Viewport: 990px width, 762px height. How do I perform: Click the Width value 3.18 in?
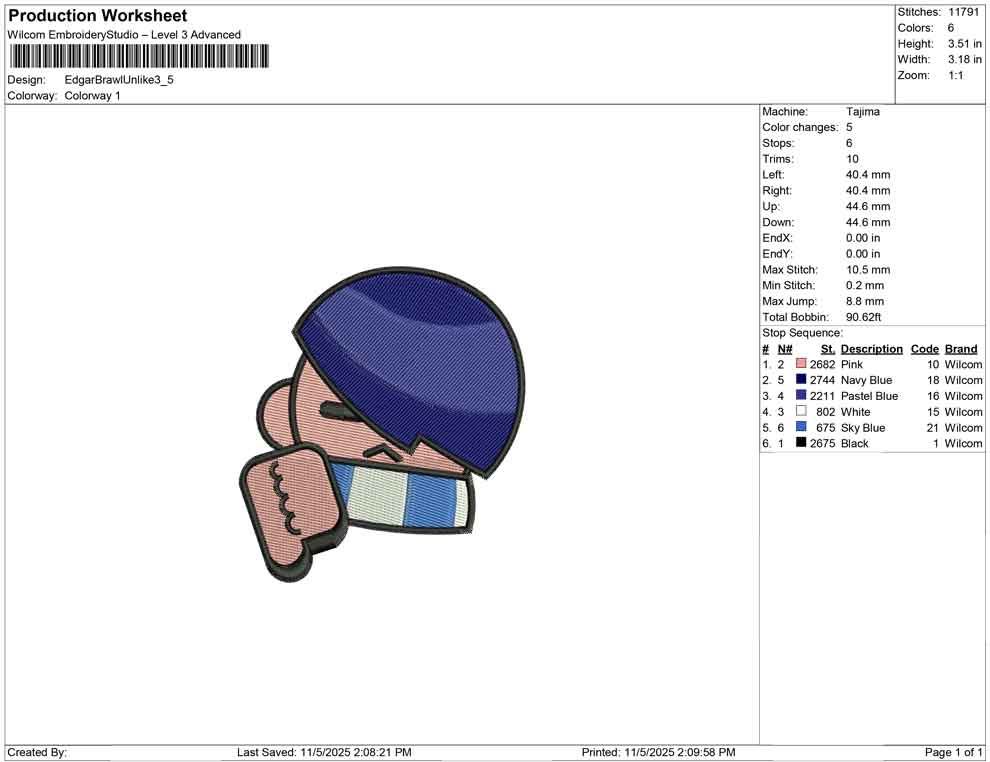(964, 59)
